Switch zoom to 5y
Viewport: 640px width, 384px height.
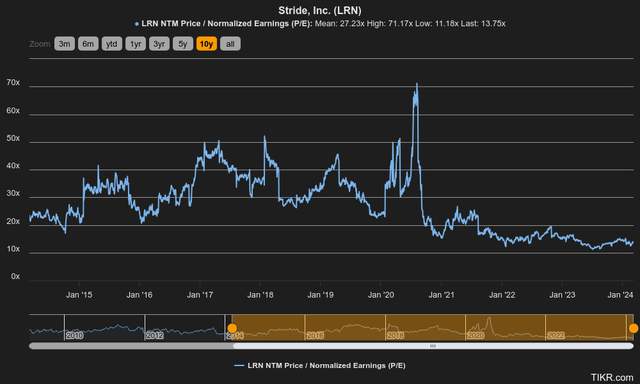[183, 44]
